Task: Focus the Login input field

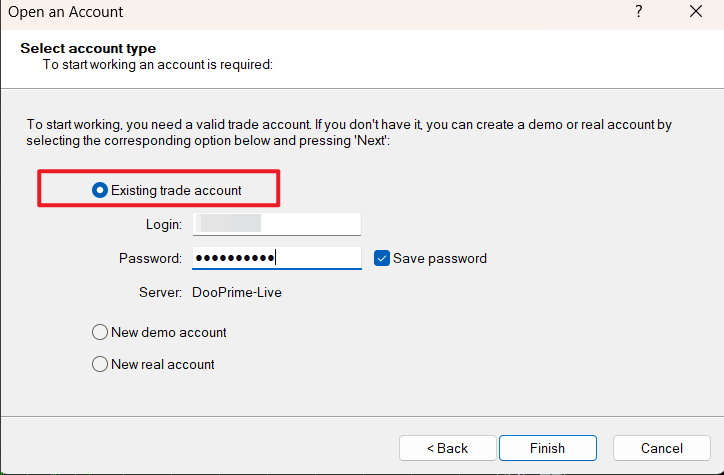Action: pos(277,224)
